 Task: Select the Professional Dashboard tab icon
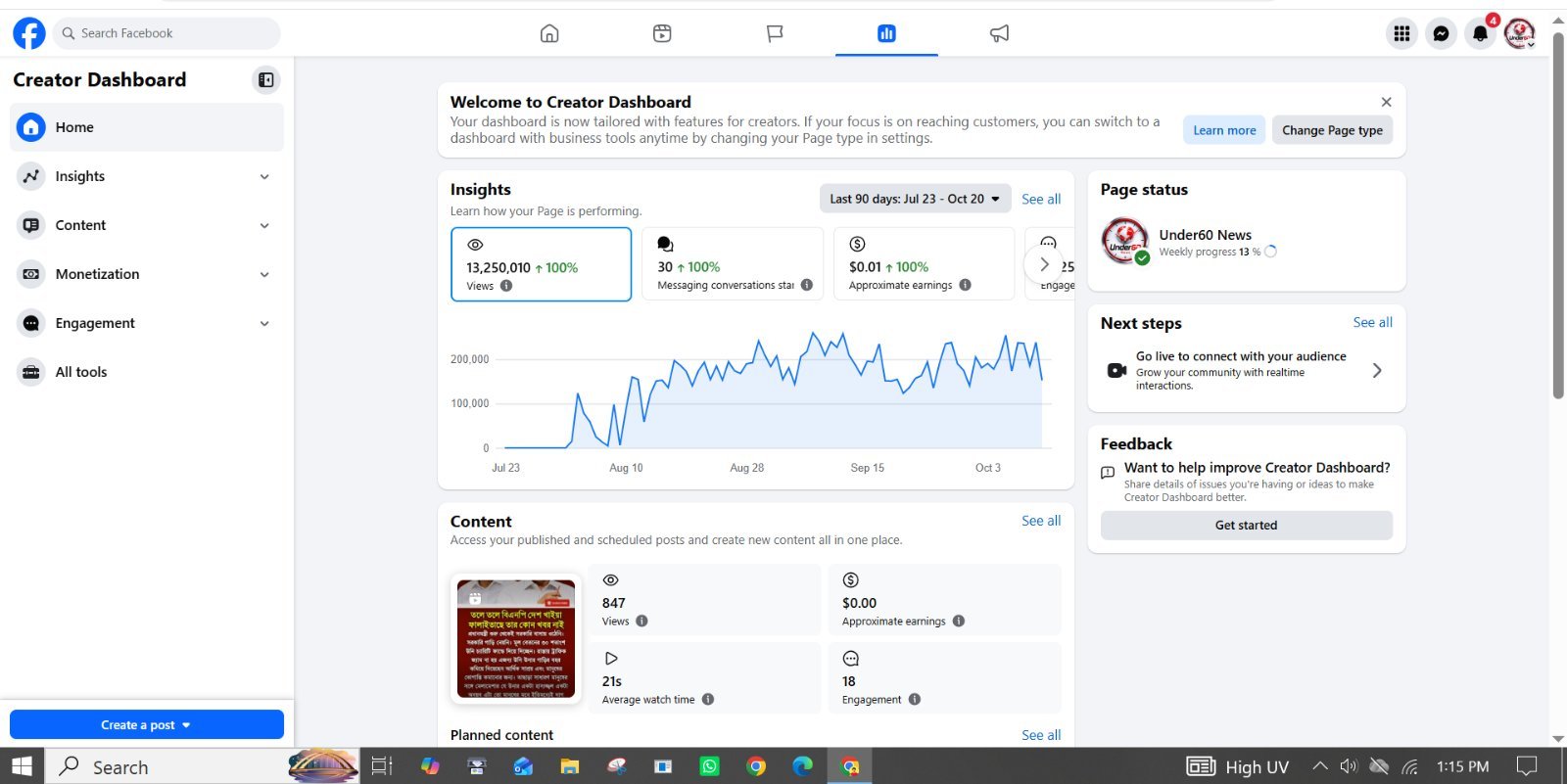point(886,33)
